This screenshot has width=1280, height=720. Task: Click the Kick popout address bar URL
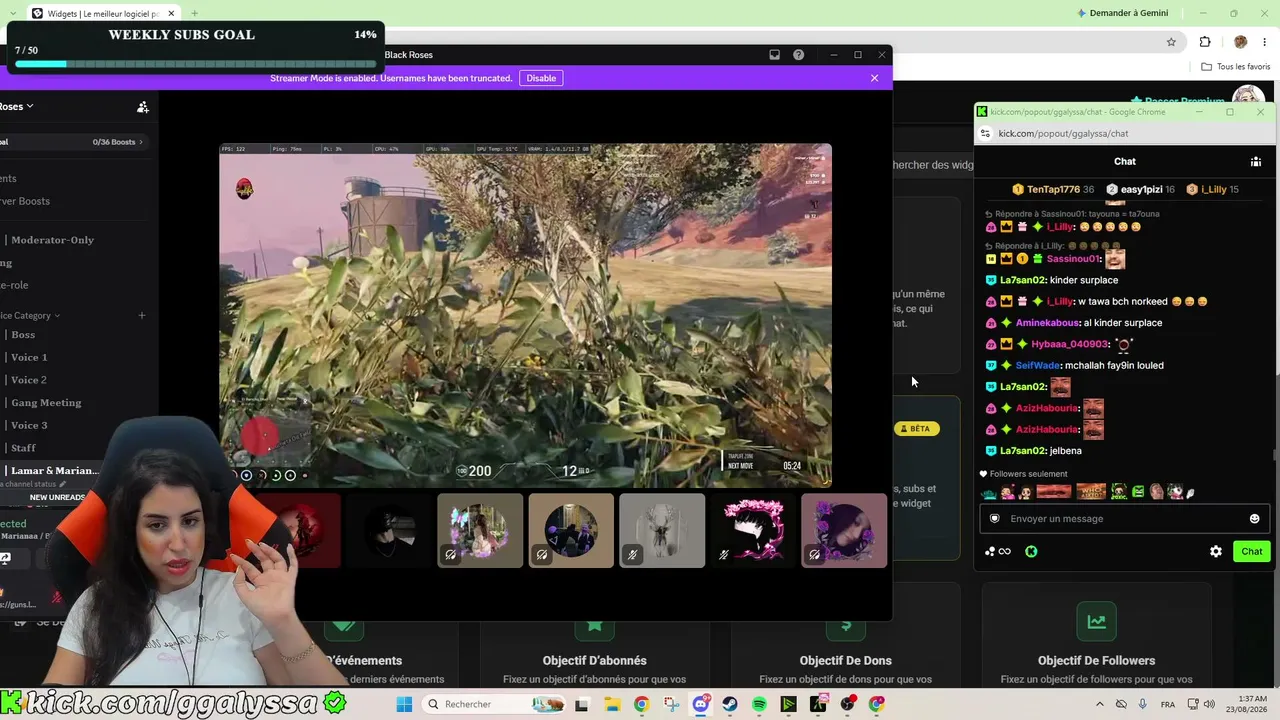[1063, 134]
